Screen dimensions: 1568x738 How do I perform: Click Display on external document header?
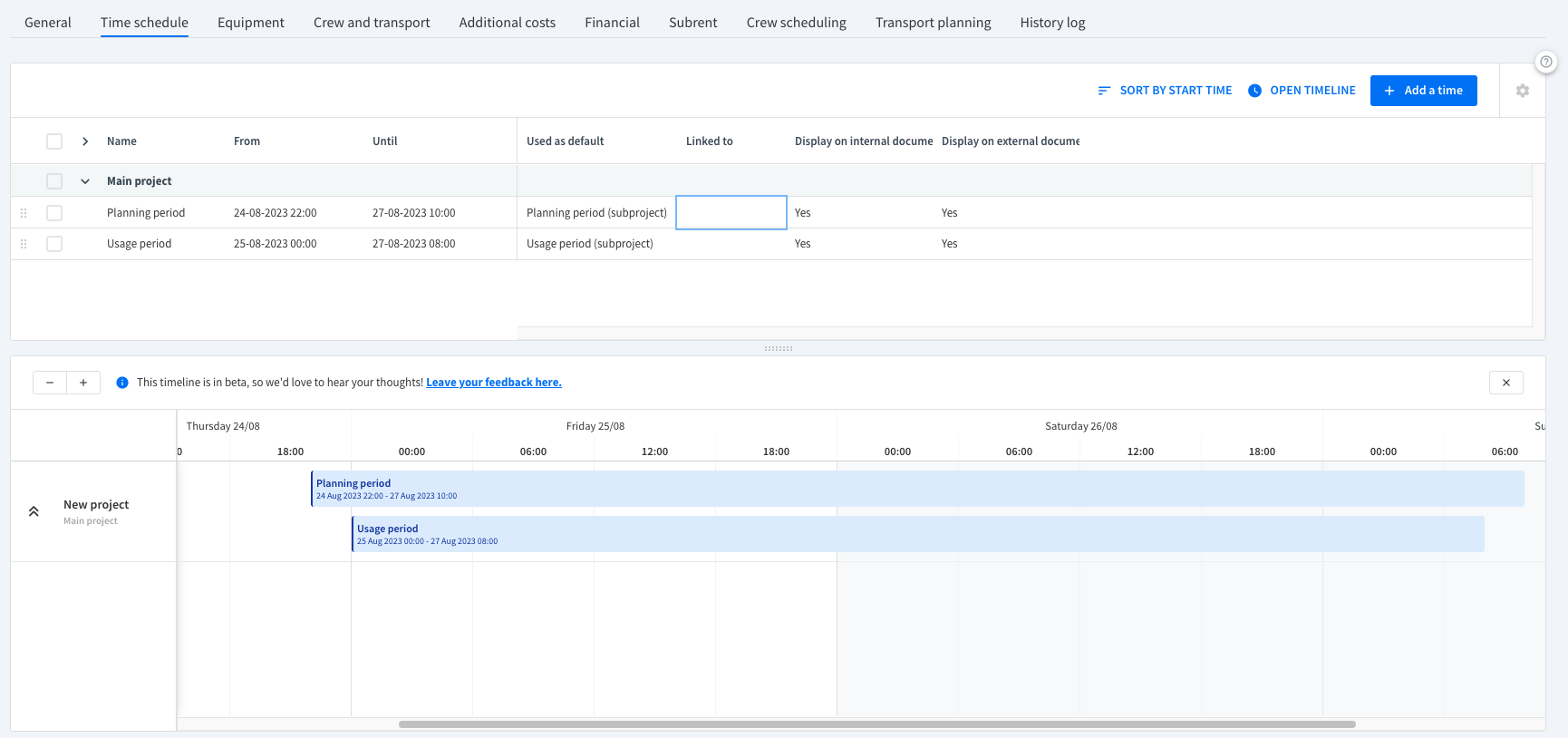(1011, 141)
